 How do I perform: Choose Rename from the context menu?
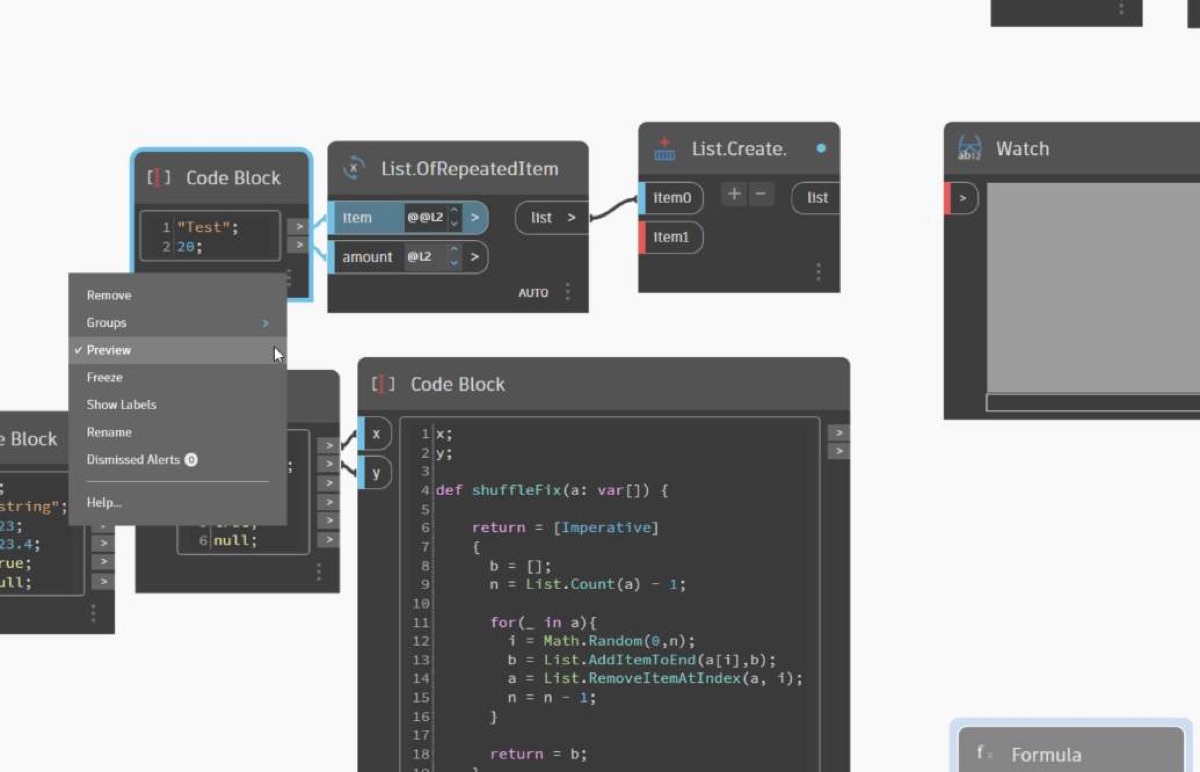point(178,432)
